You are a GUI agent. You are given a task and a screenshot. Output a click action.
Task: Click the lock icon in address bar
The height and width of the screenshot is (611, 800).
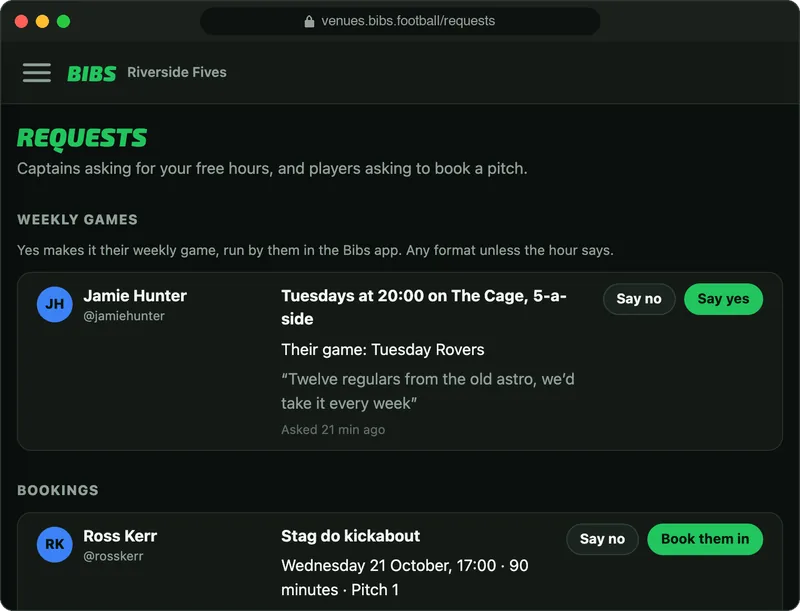pyautogui.click(x=309, y=21)
